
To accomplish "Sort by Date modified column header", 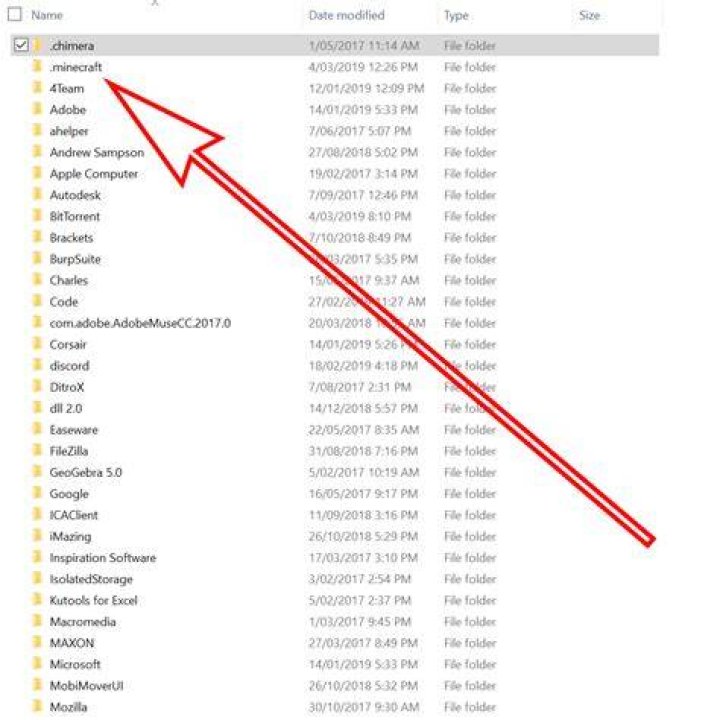I will [347, 15].
